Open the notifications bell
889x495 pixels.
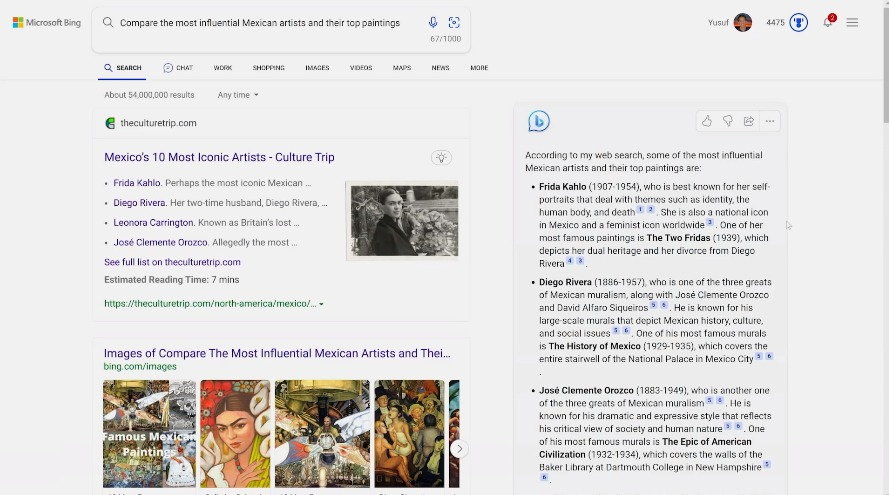click(828, 22)
